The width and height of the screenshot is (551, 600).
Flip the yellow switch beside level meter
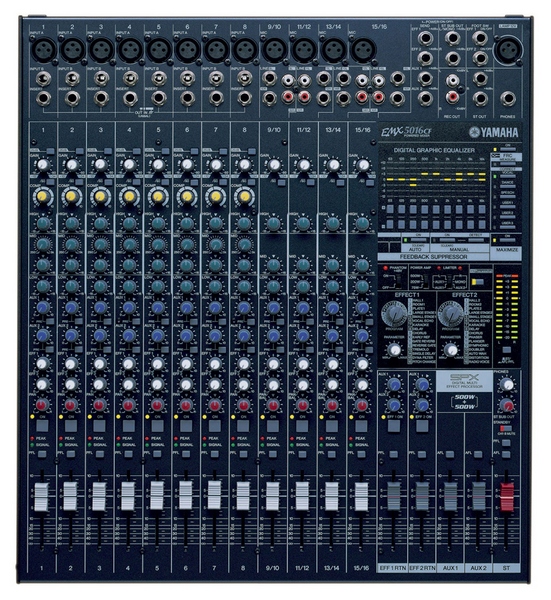(477, 282)
